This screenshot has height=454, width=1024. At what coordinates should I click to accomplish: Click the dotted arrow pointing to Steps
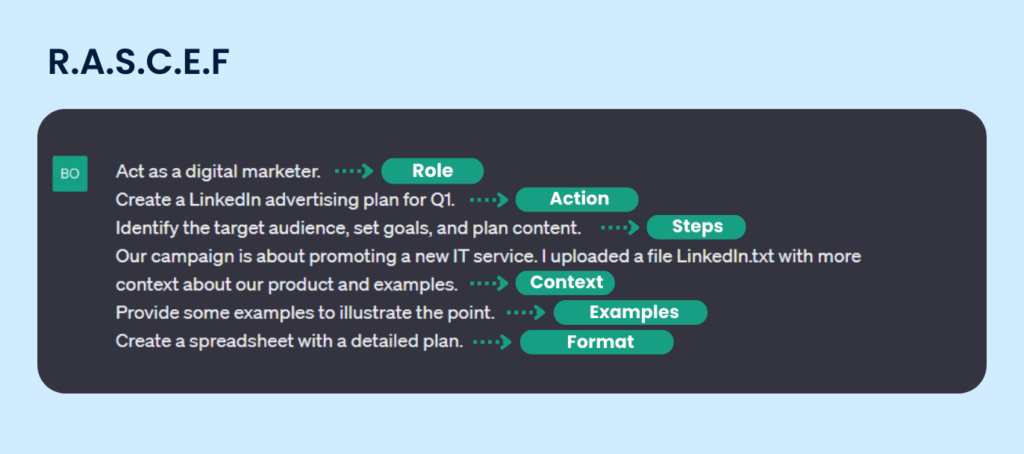620,227
